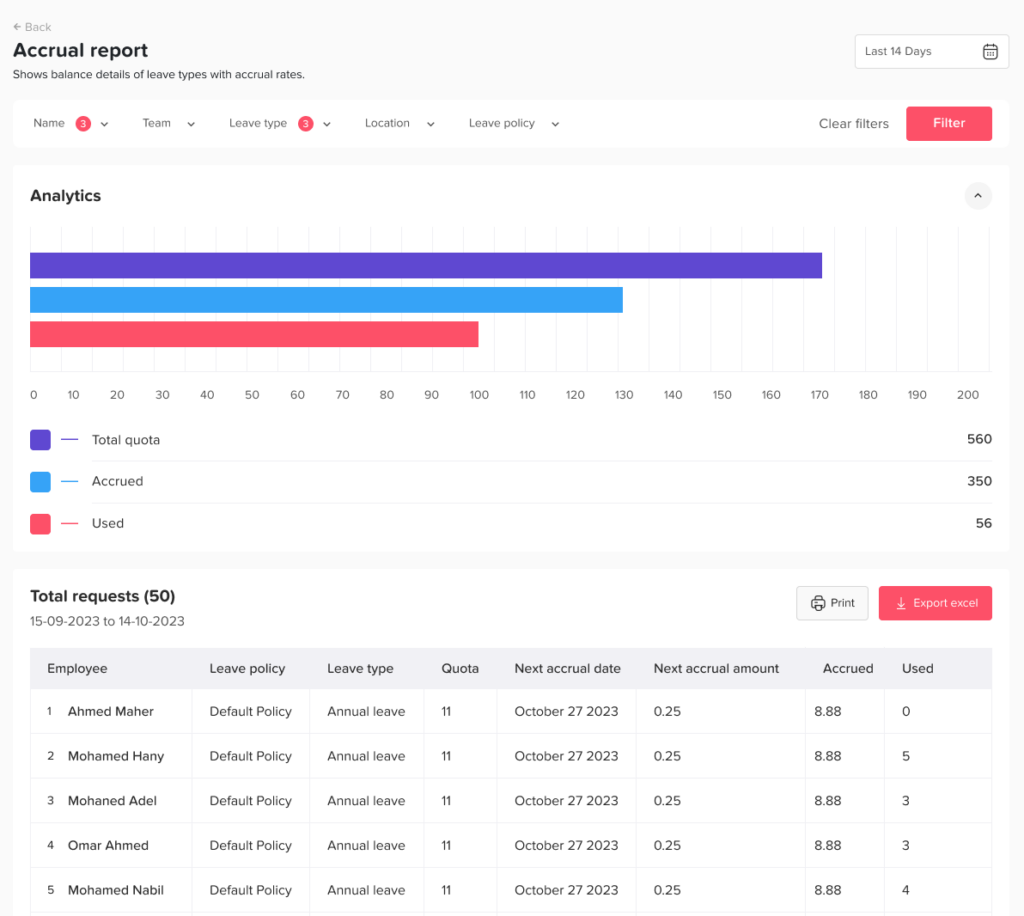The width and height of the screenshot is (1024, 916).
Task: Open the Last 14 Days date selector
Action: point(930,52)
